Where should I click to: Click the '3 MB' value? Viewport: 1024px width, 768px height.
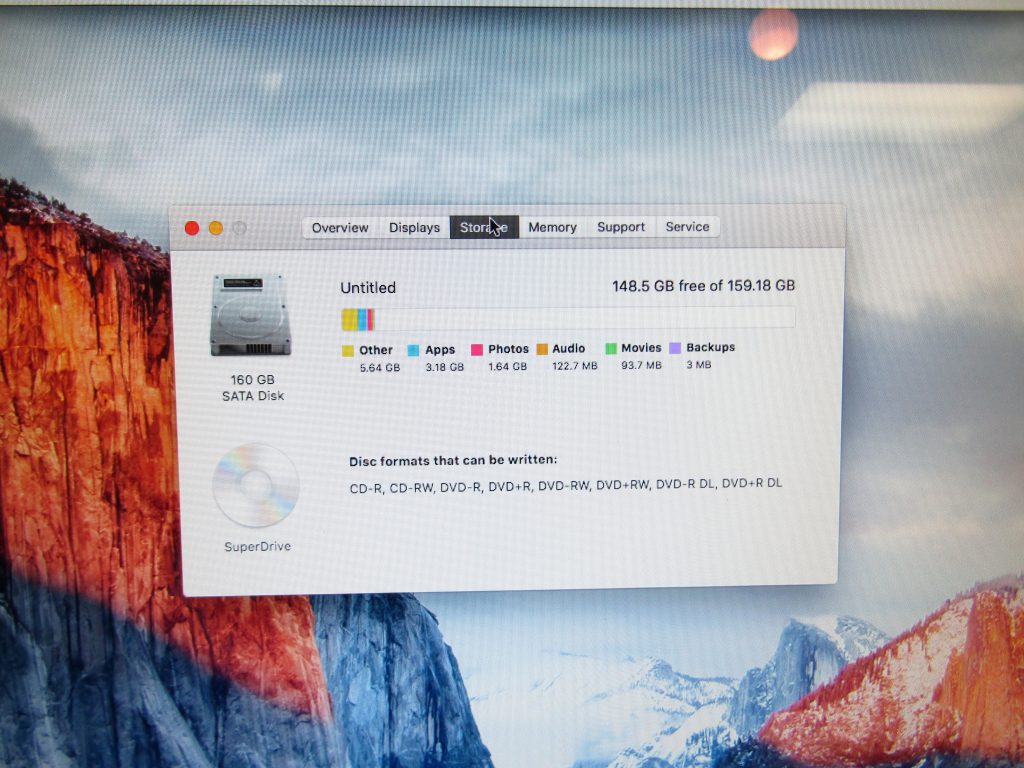pos(698,364)
